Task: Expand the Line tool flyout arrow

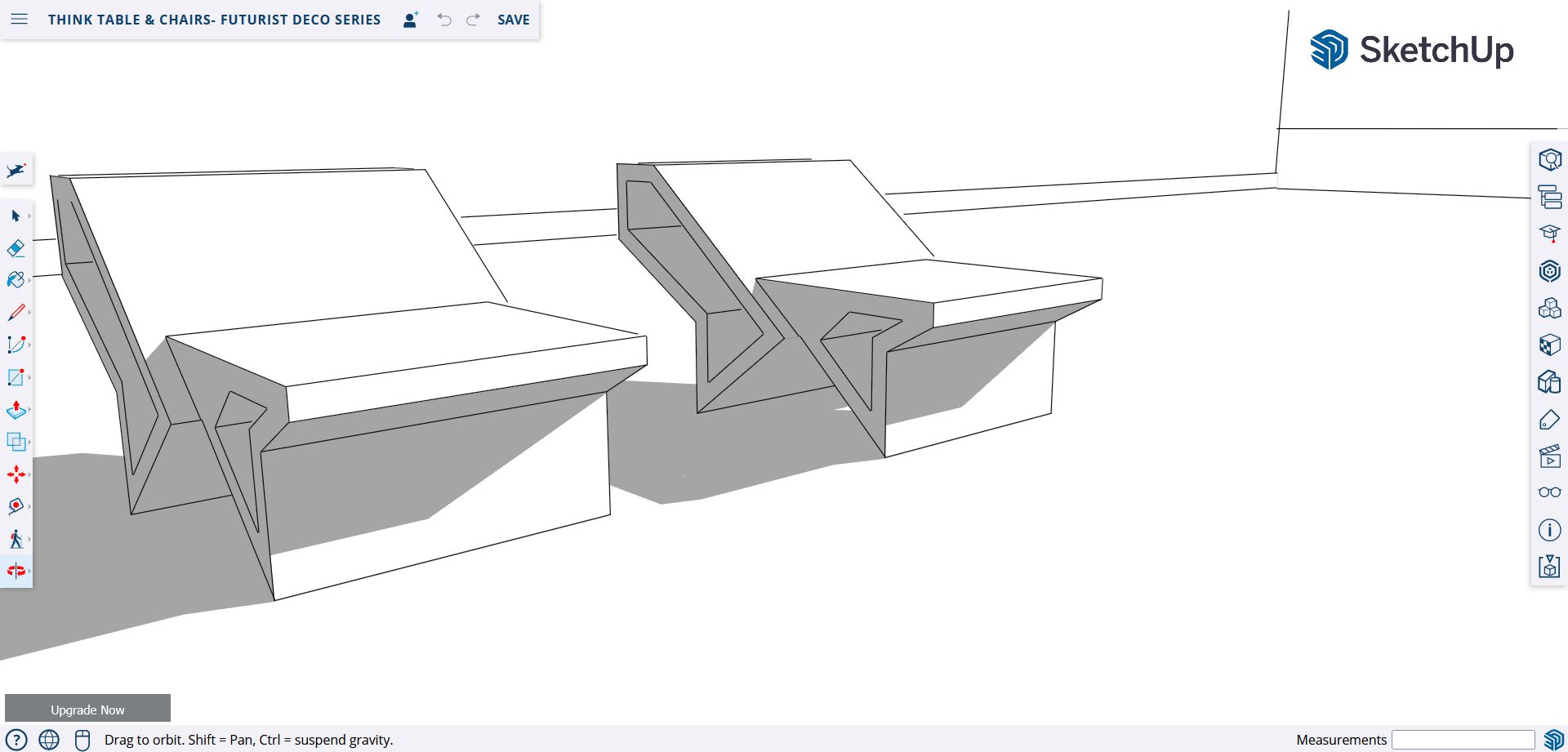Action: pyautogui.click(x=29, y=313)
